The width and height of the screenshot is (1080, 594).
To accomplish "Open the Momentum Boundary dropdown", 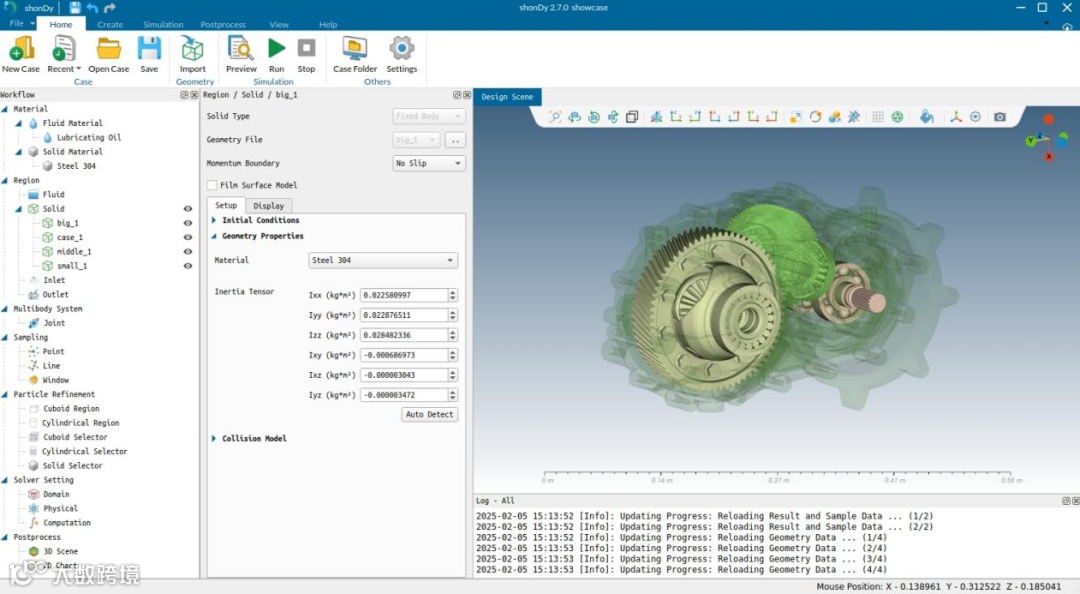I will pyautogui.click(x=429, y=163).
